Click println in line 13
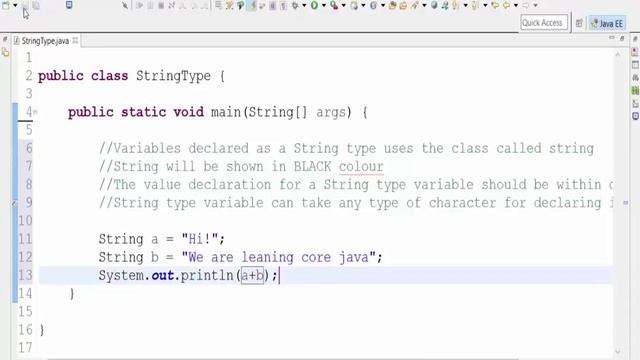The width and height of the screenshot is (640, 360). coord(207,276)
